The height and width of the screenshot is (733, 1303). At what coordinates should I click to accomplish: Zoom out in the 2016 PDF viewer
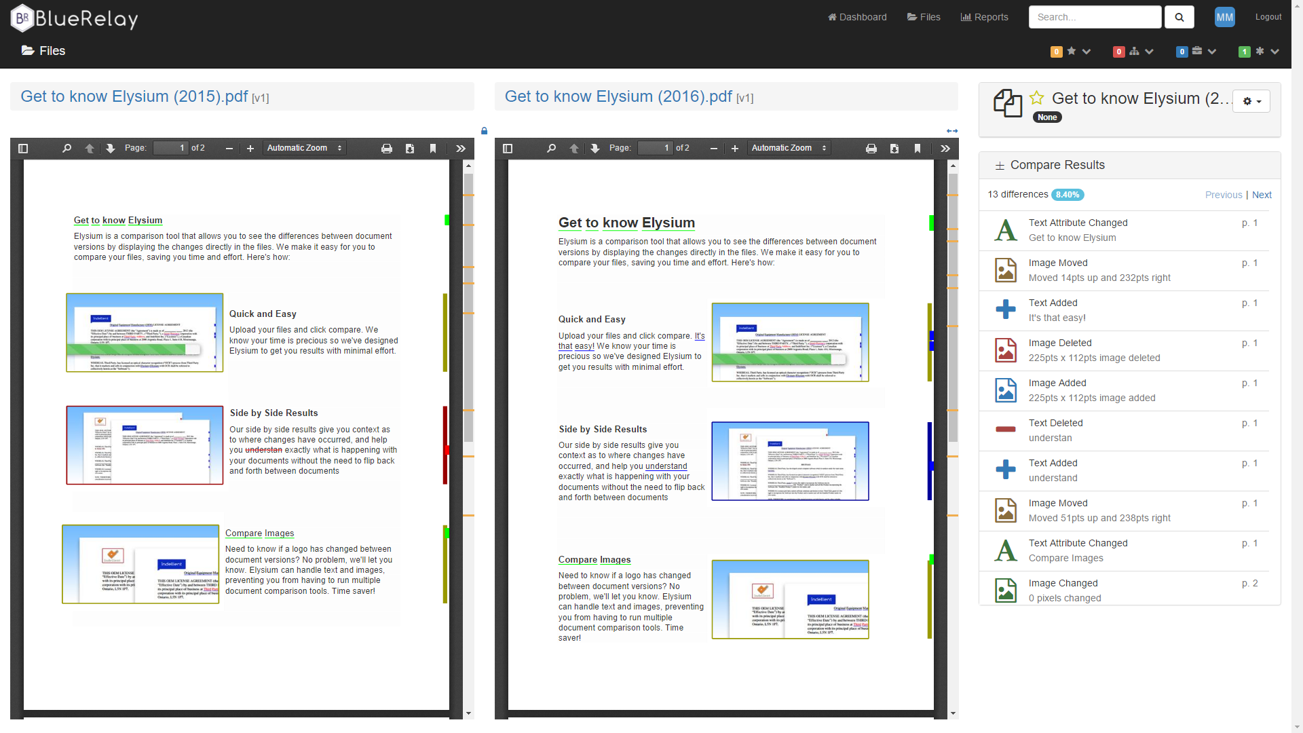(714, 149)
